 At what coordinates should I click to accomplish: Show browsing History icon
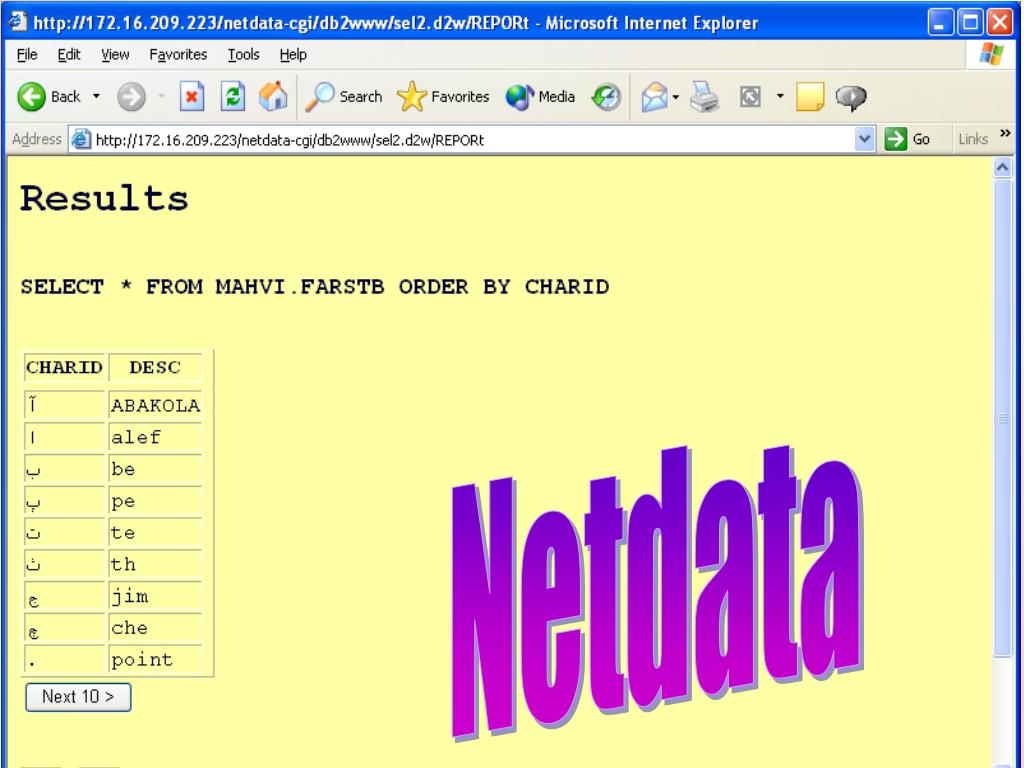[606, 97]
